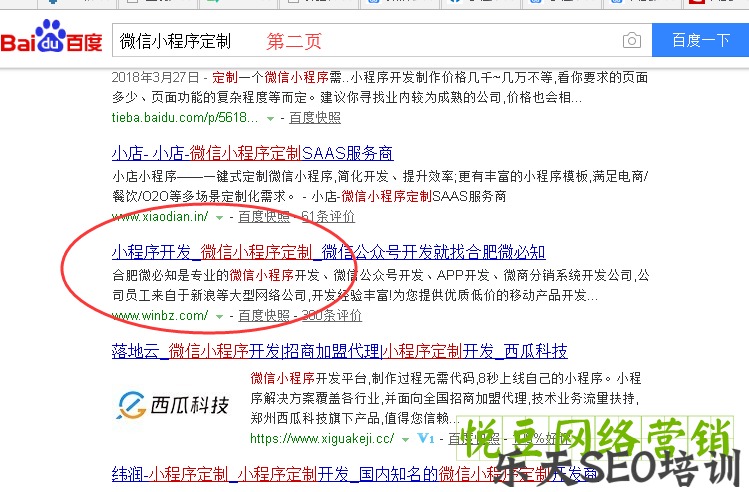
Task: Open 纬润-小程序定制 result title
Action: point(354,474)
